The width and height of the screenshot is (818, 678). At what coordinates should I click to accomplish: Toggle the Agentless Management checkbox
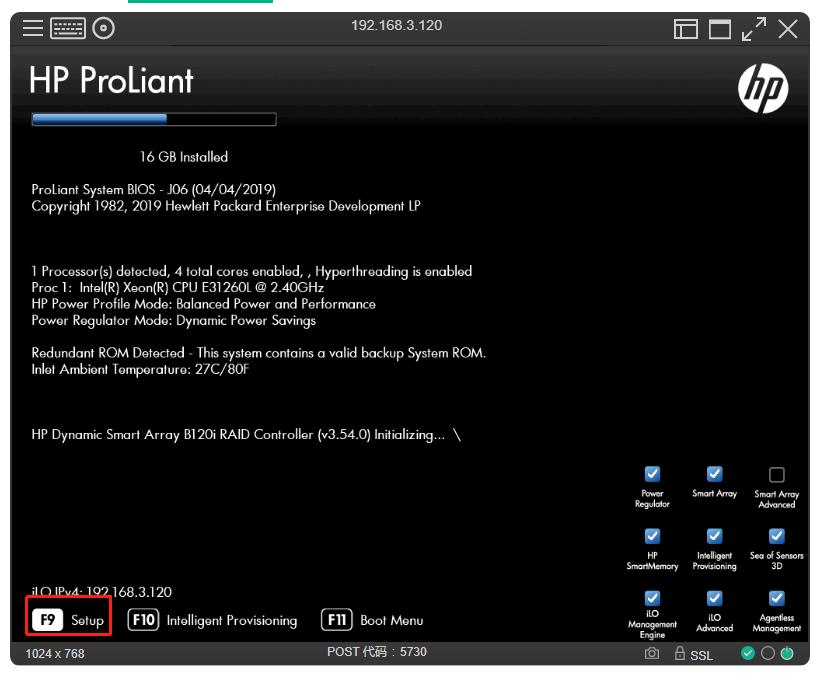pyautogui.click(x=776, y=598)
